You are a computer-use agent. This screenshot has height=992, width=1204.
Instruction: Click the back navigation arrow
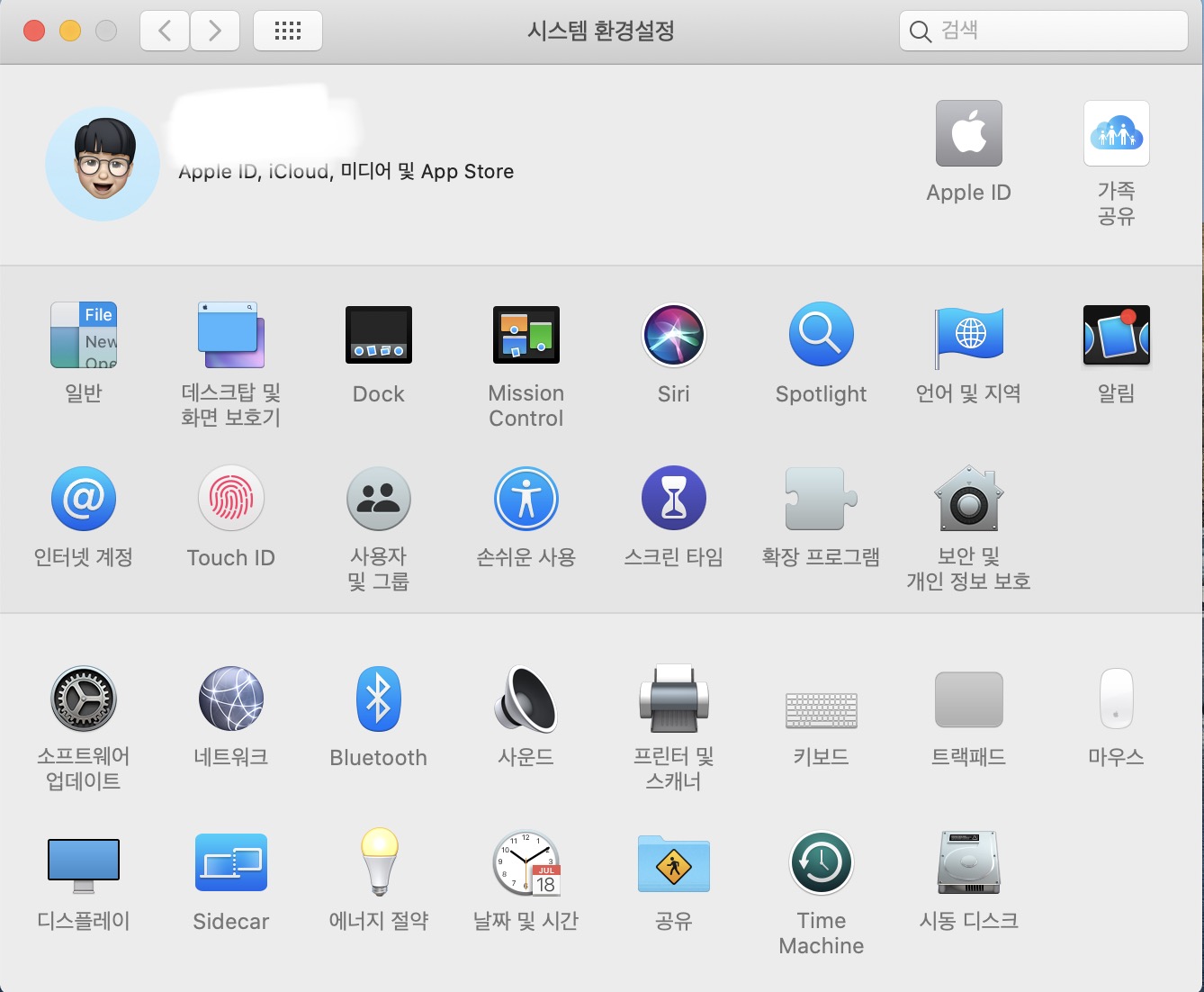click(165, 32)
